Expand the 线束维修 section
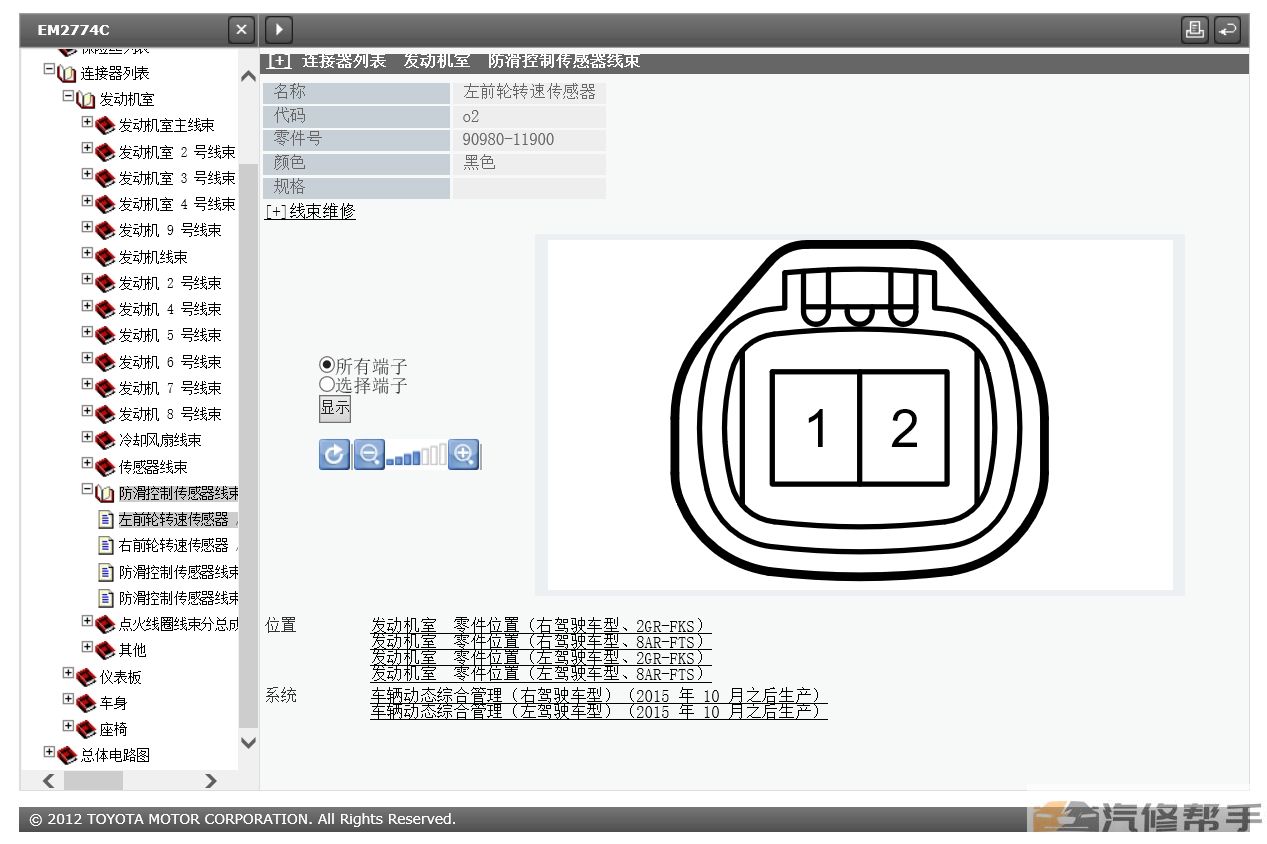Viewport: 1267px width, 844px height. pos(310,211)
